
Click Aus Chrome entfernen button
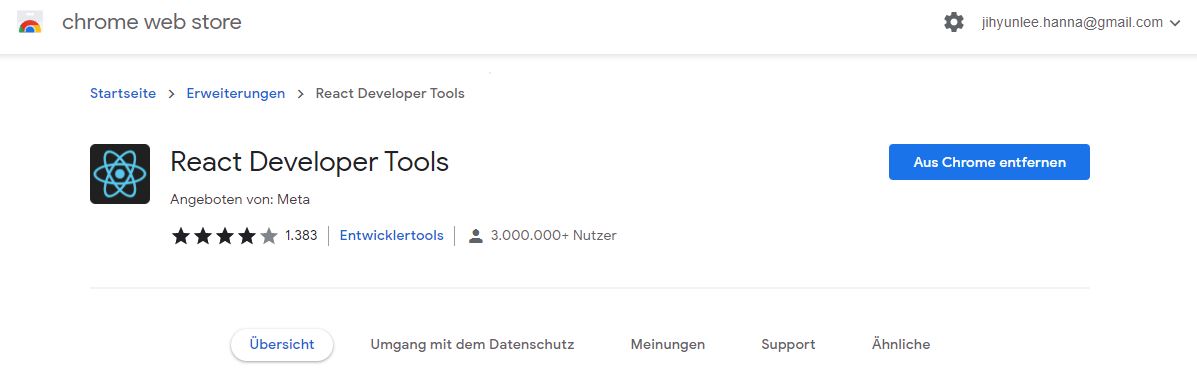(989, 162)
